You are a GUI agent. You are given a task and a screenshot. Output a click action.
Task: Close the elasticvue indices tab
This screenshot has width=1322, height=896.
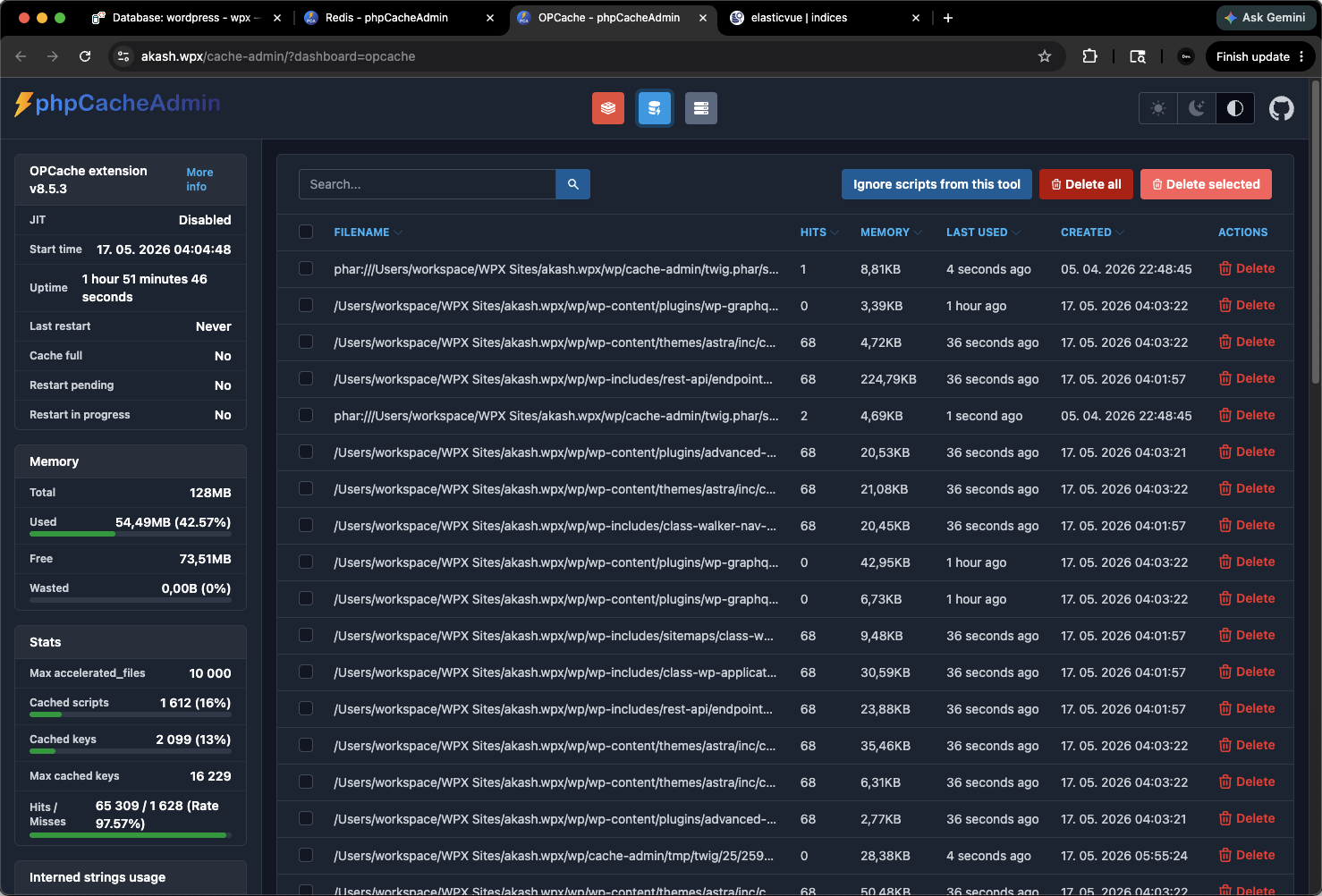pyautogui.click(x=916, y=18)
